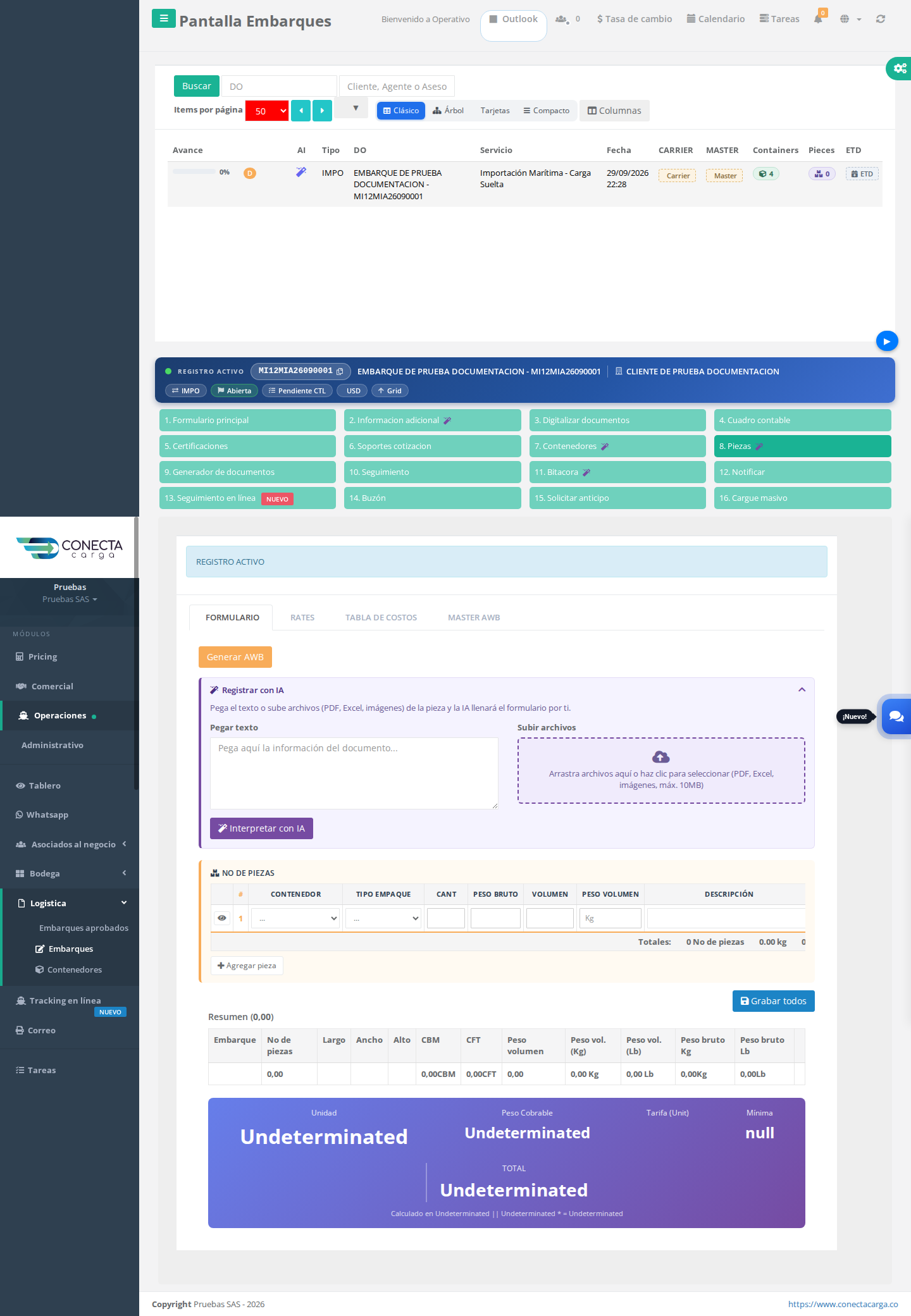Go to next page arrow
The image size is (911, 1316).
point(322,111)
